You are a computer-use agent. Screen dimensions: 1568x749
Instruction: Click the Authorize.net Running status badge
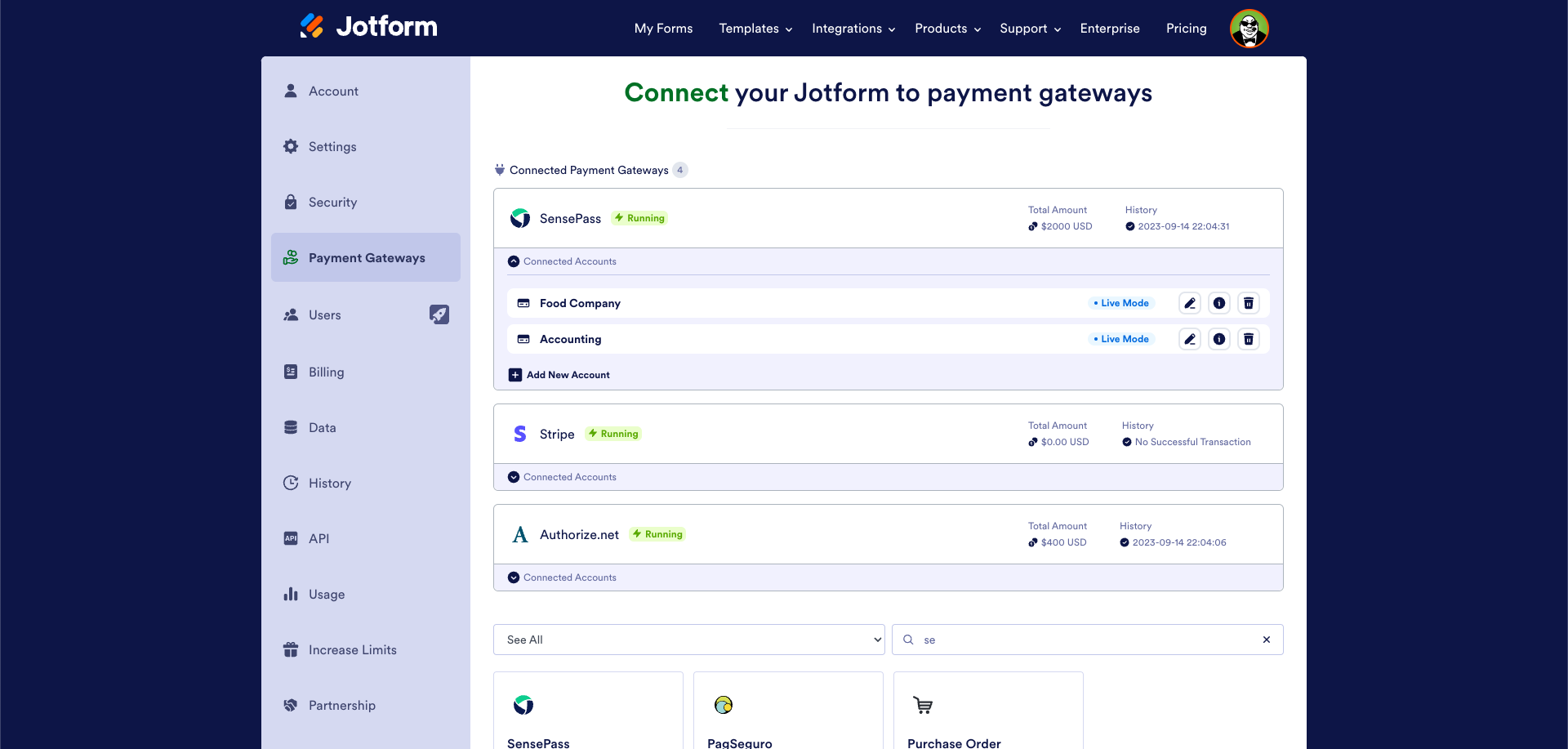click(657, 534)
